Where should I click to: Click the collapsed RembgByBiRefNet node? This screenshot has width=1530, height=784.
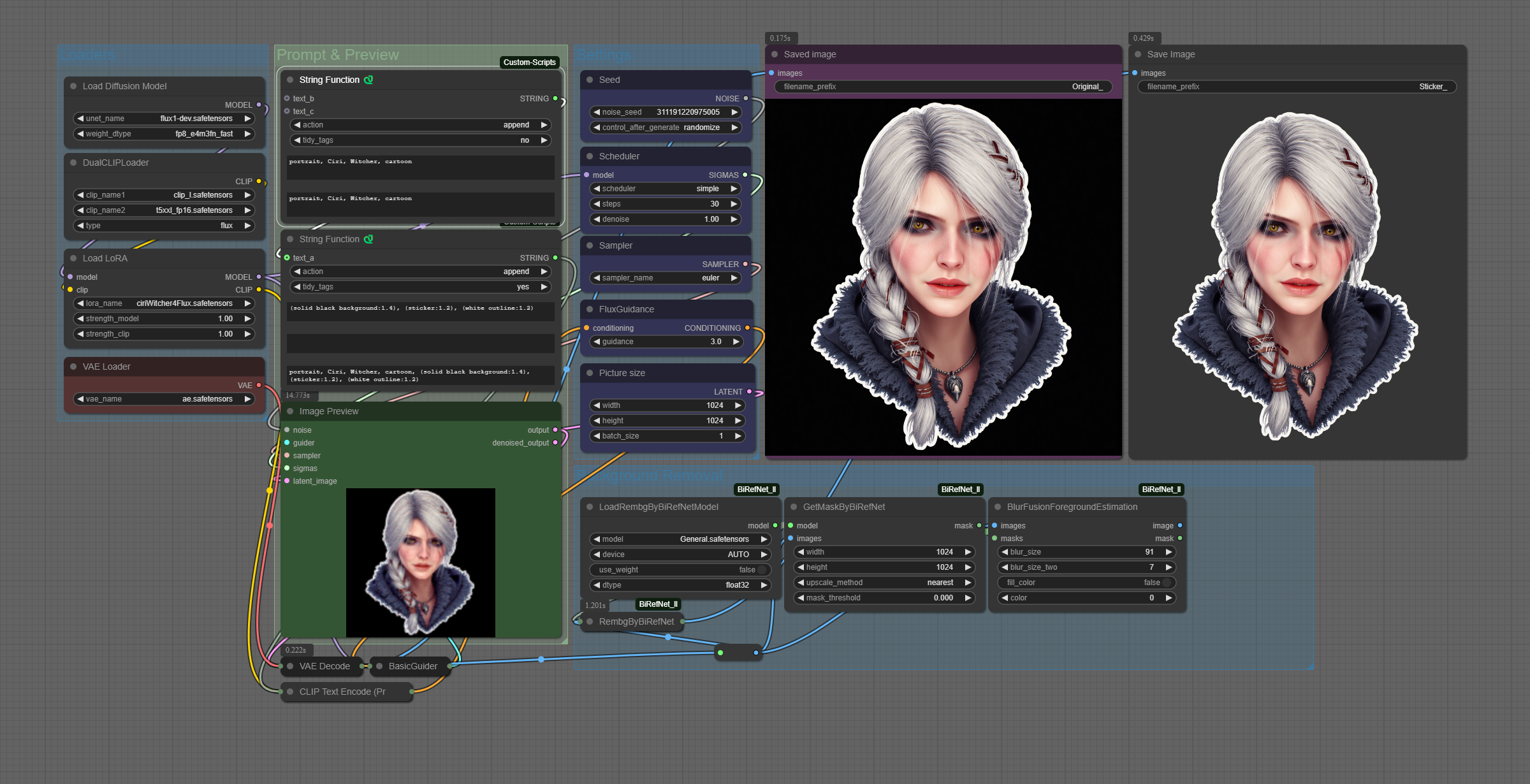[636, 621]
